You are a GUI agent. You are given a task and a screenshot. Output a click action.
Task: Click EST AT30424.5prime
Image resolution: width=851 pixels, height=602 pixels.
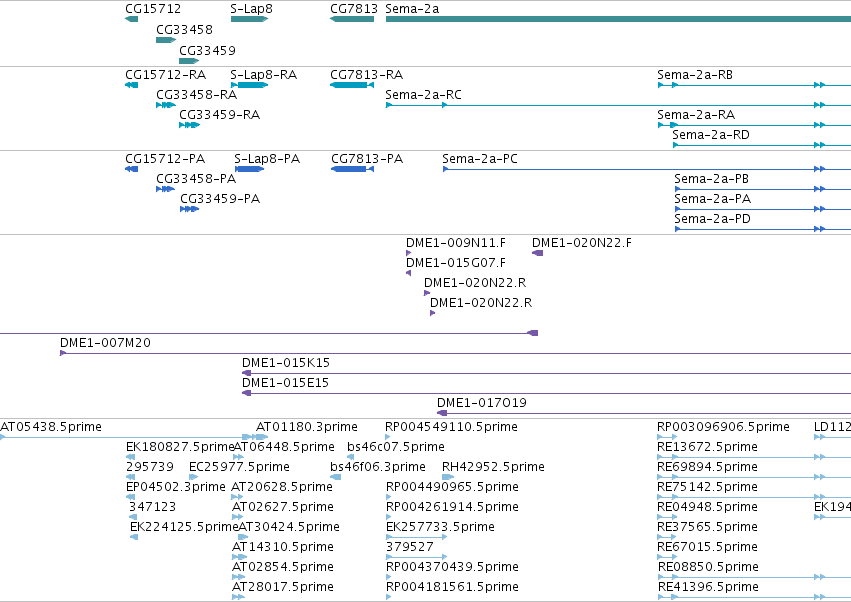(x=289, y=527)
